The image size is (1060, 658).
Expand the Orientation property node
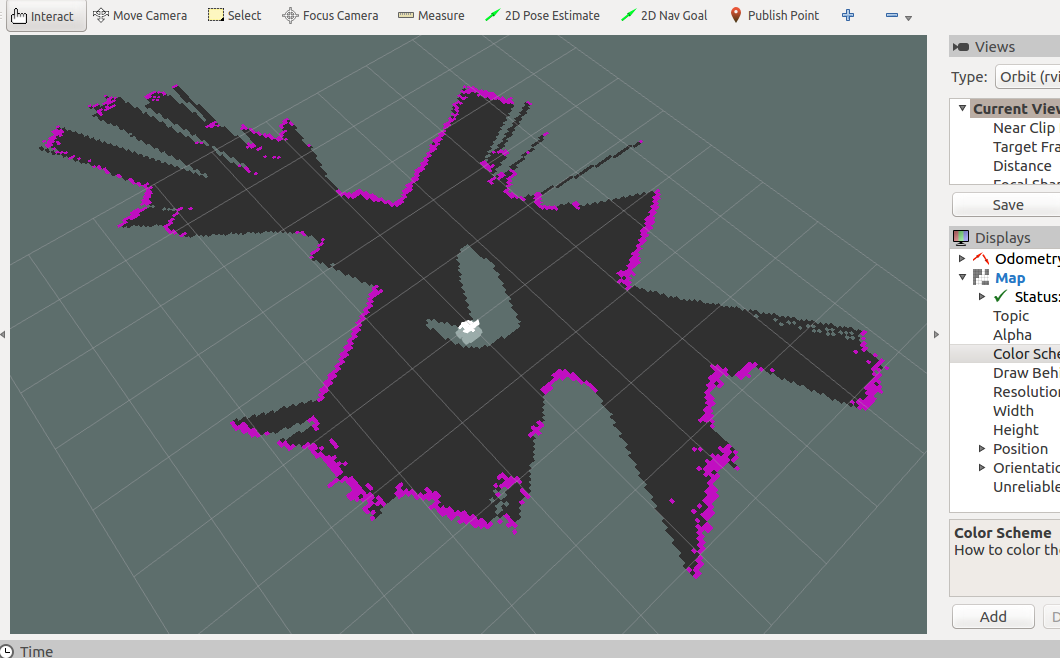click(x=982, y=467)
